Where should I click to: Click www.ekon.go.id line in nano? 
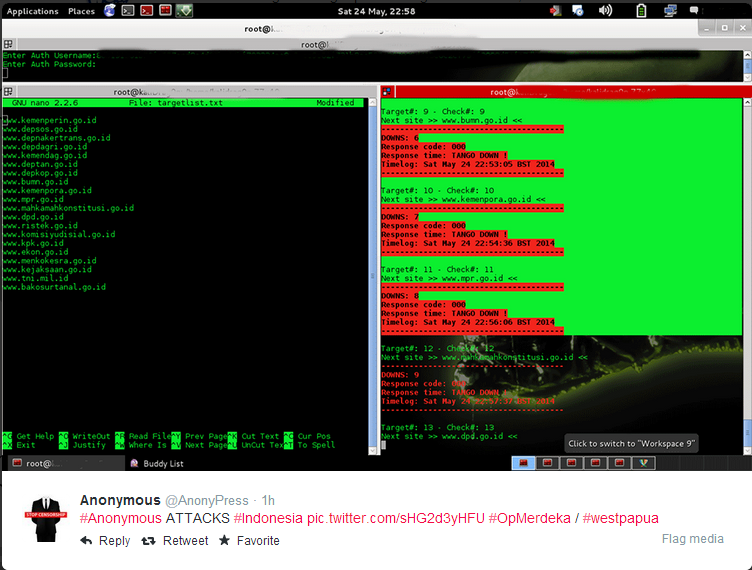[x=35, y=252]
